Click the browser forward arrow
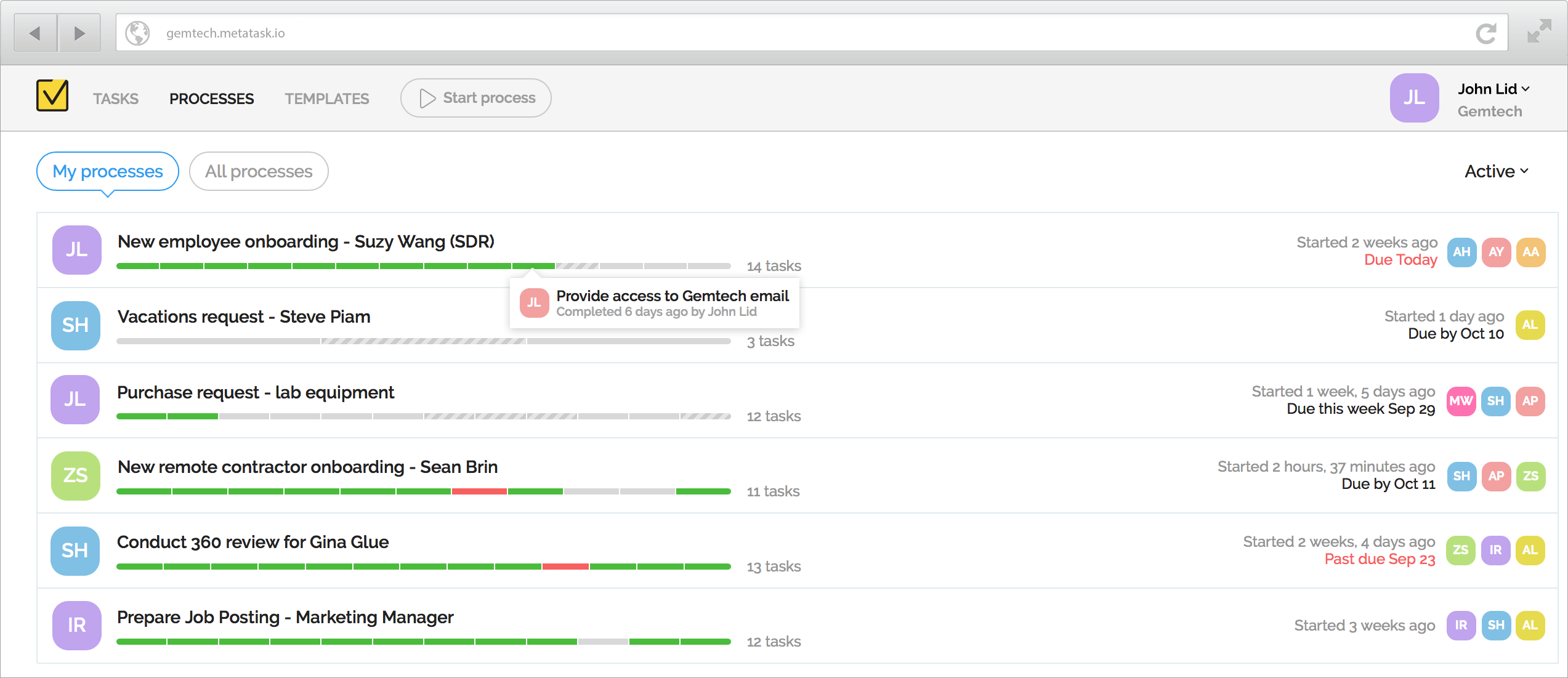Screen dimensions: 1568x678 (79, 33)
